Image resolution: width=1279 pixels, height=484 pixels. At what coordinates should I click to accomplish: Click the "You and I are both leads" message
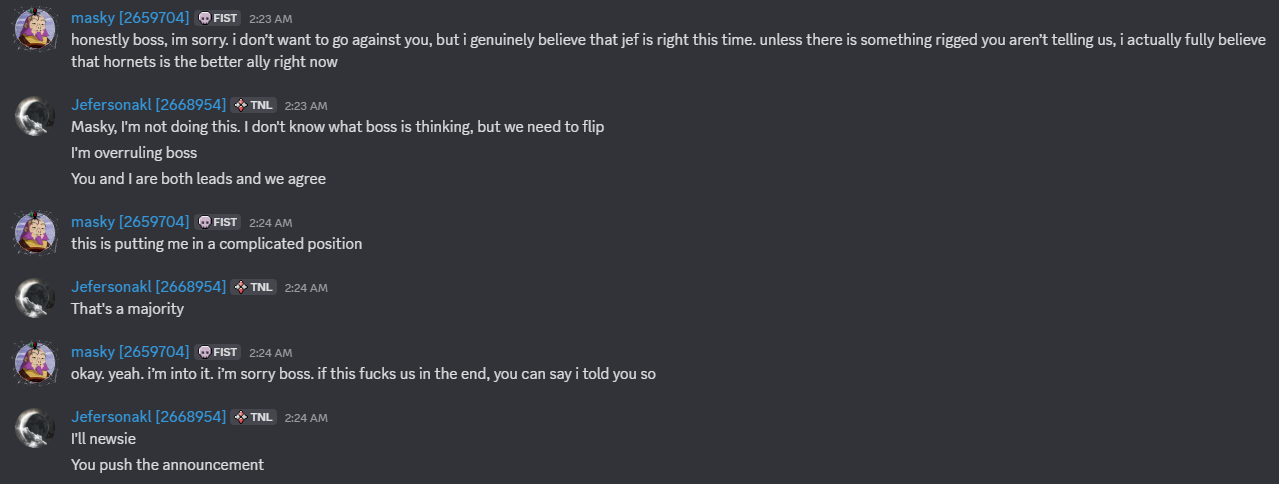coord(198,179)
